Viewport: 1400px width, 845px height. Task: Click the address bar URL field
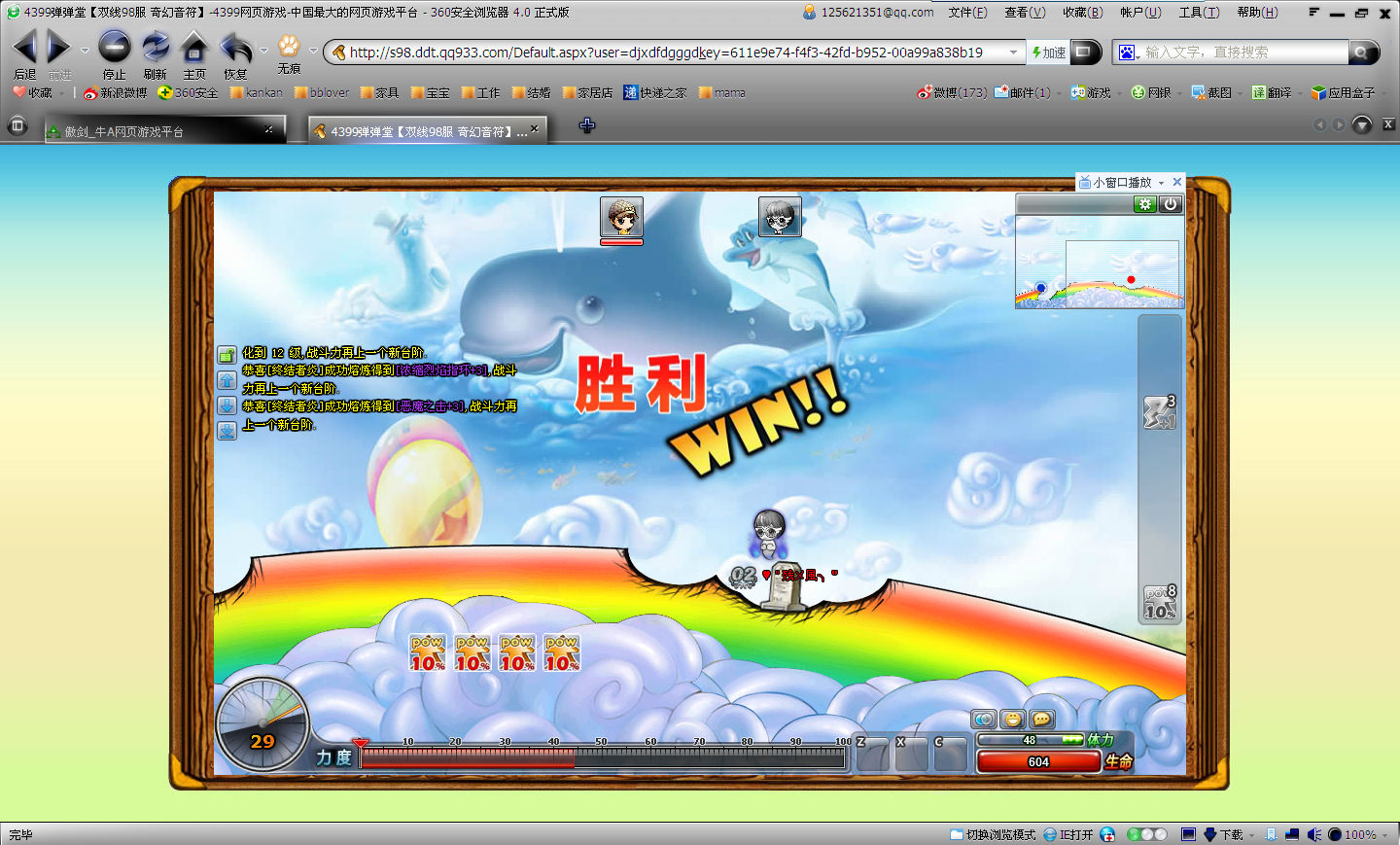pyautogui.click(x=676, y=53)
